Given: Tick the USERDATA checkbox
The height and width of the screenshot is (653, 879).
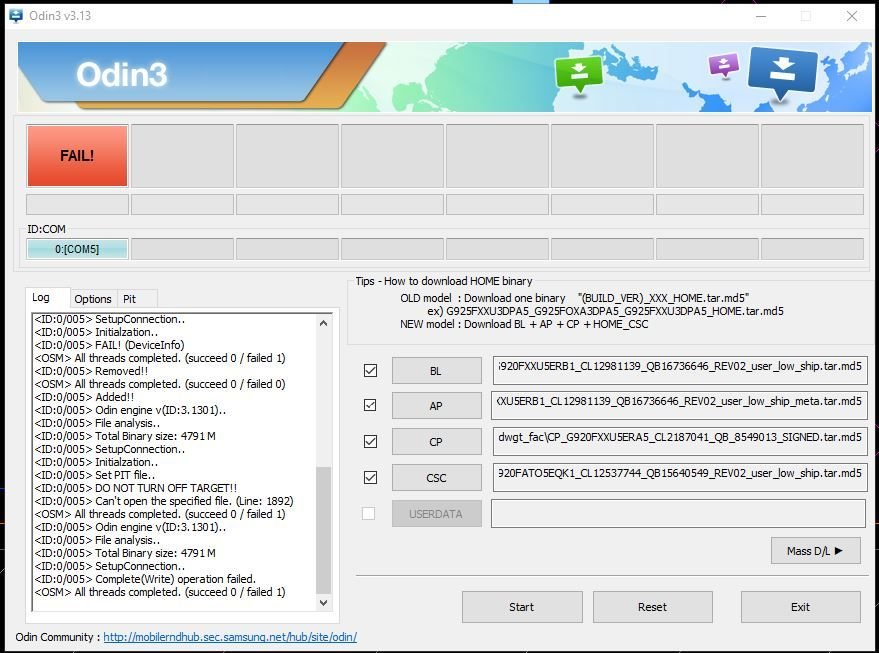Looking at the screenshot, I should point(368,513).
